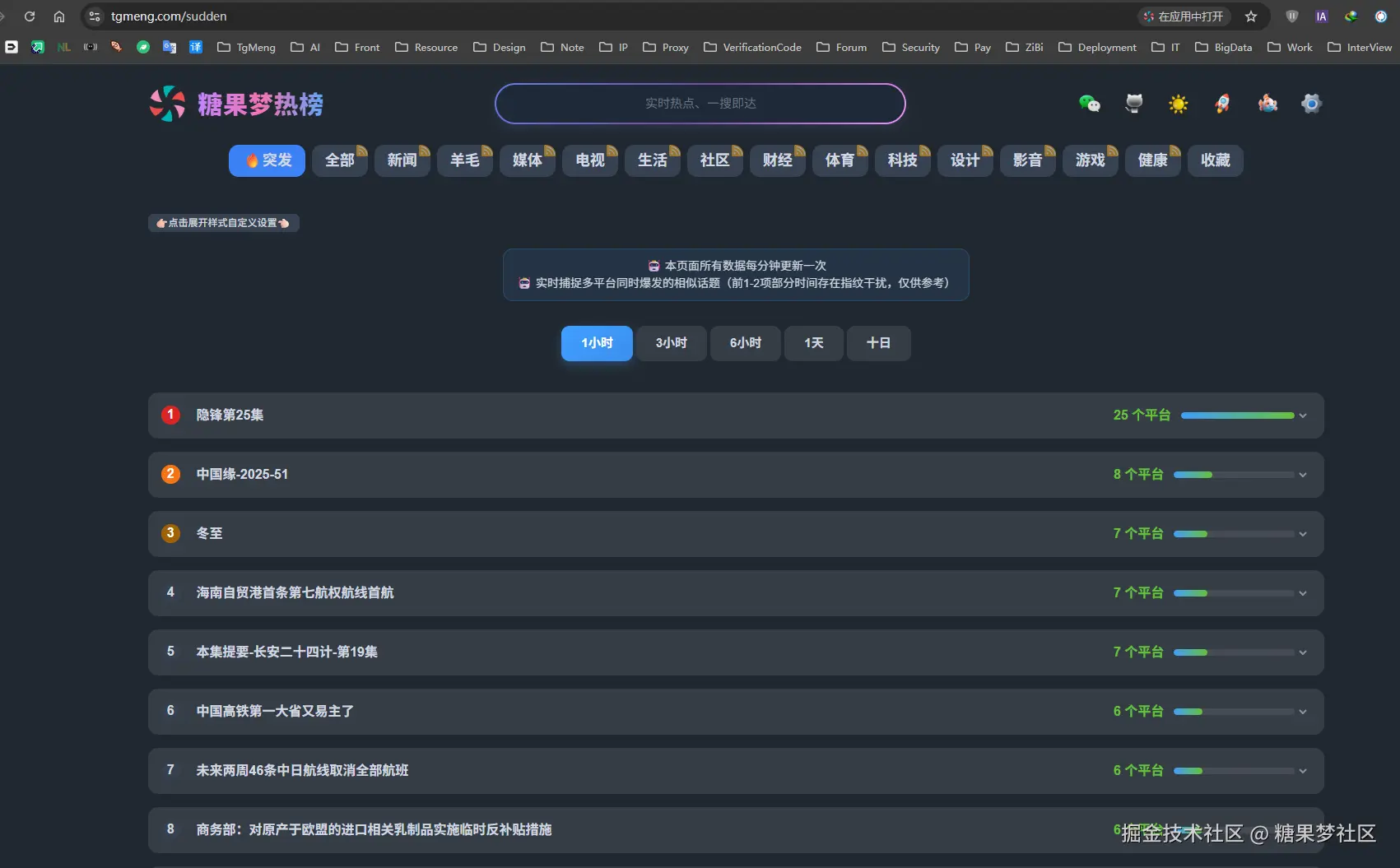This screenshot has height=868, width=1400.
Task: Open the green NL bookmark icon
Action: pyautogui.click(x=64, y=47)
